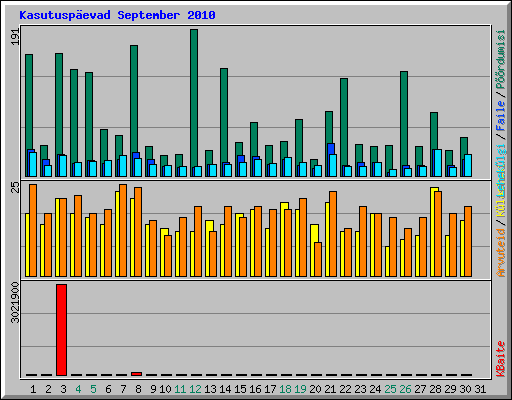The height and width of the screenshot is (400, 512).
Task: Click the yellow bar for day 28
Action: (x=432, y=232)
